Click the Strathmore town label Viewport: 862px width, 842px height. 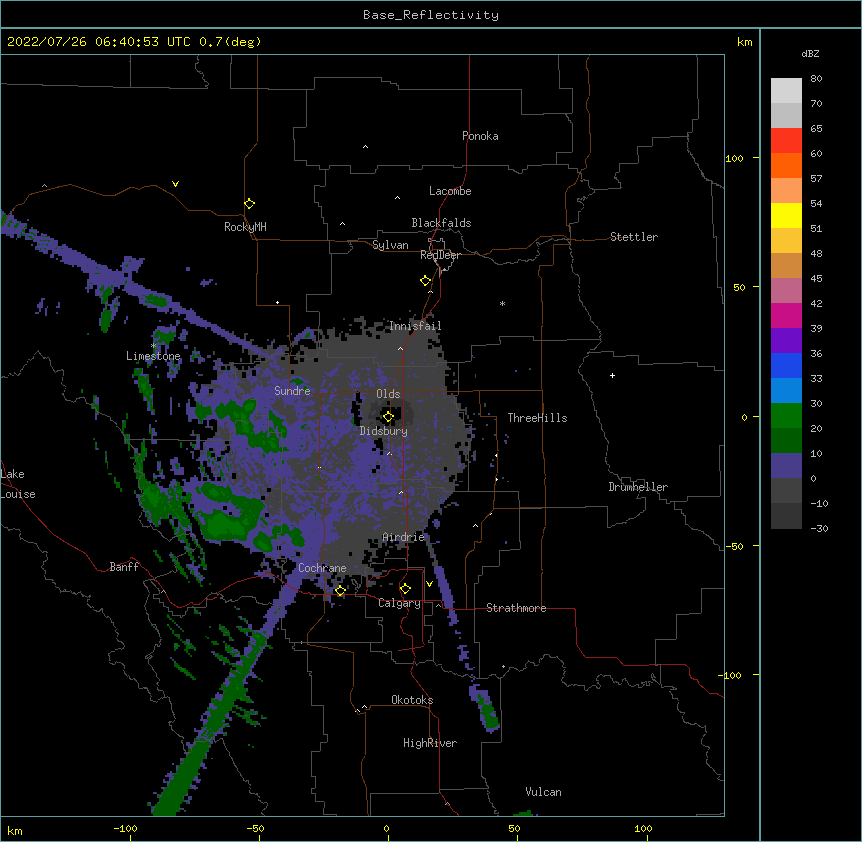tap(516, 608)
